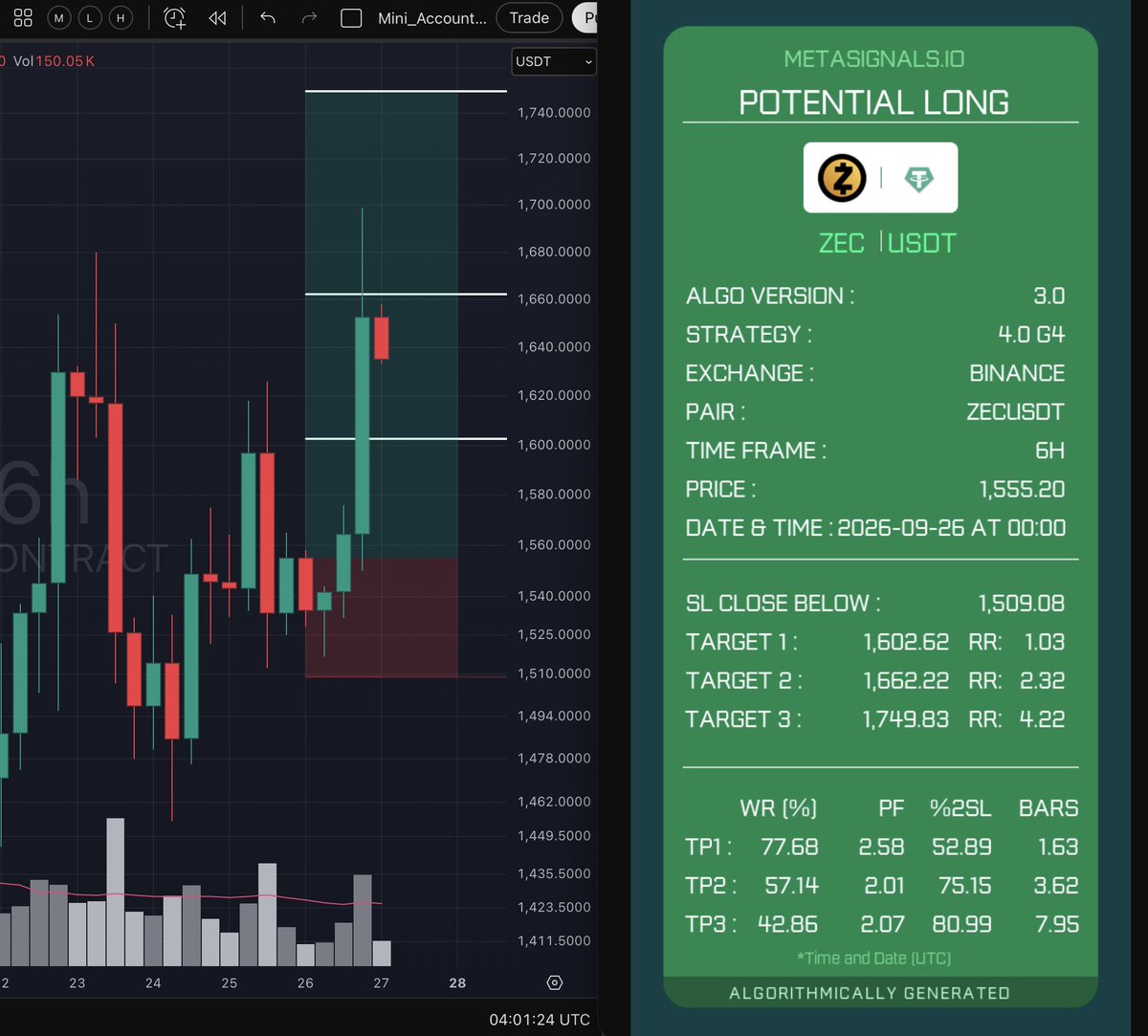Click the tallest volume bar
The height and width of the screenshot is (1036, 1148).
click(115, 892)
